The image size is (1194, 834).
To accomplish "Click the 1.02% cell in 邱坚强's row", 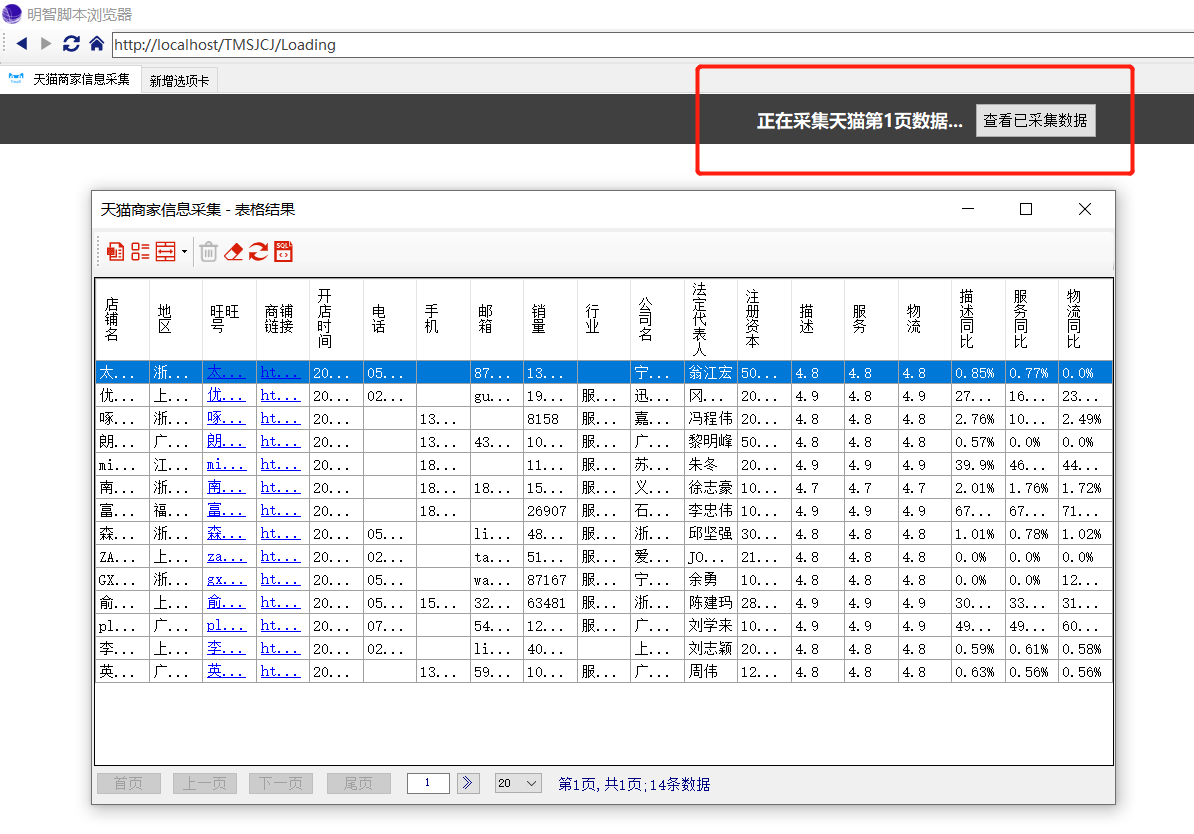I will pos(1085,534).
